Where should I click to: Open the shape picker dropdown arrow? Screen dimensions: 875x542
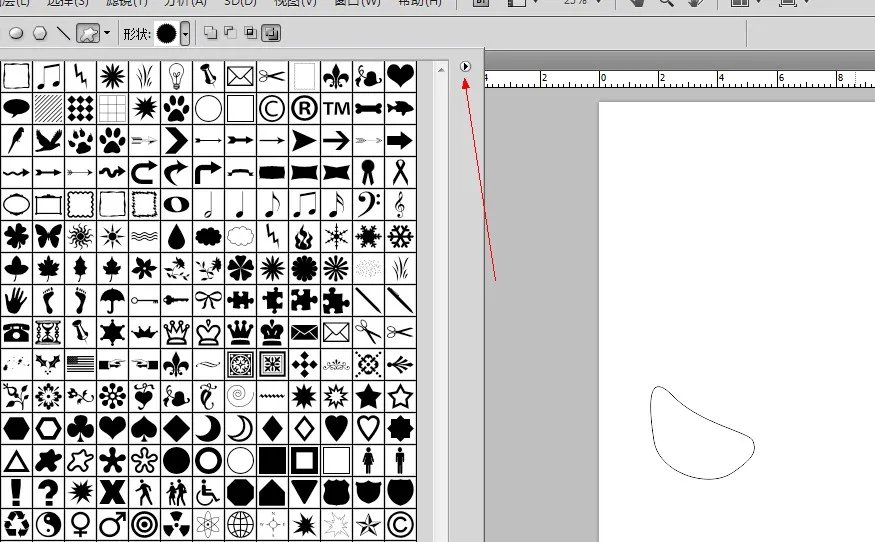[185, 33]
